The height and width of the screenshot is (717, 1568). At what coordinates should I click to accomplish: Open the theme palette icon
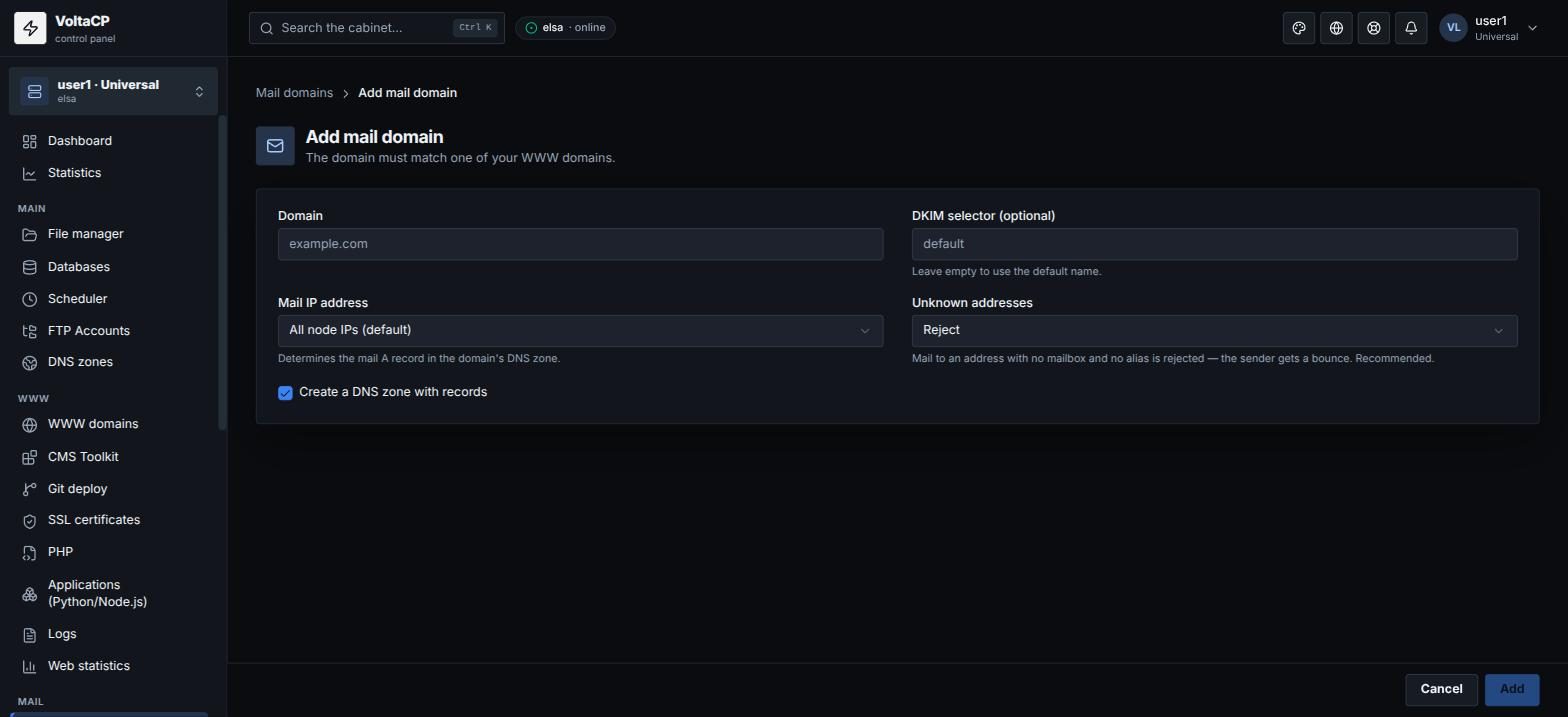pos(1299,28)
